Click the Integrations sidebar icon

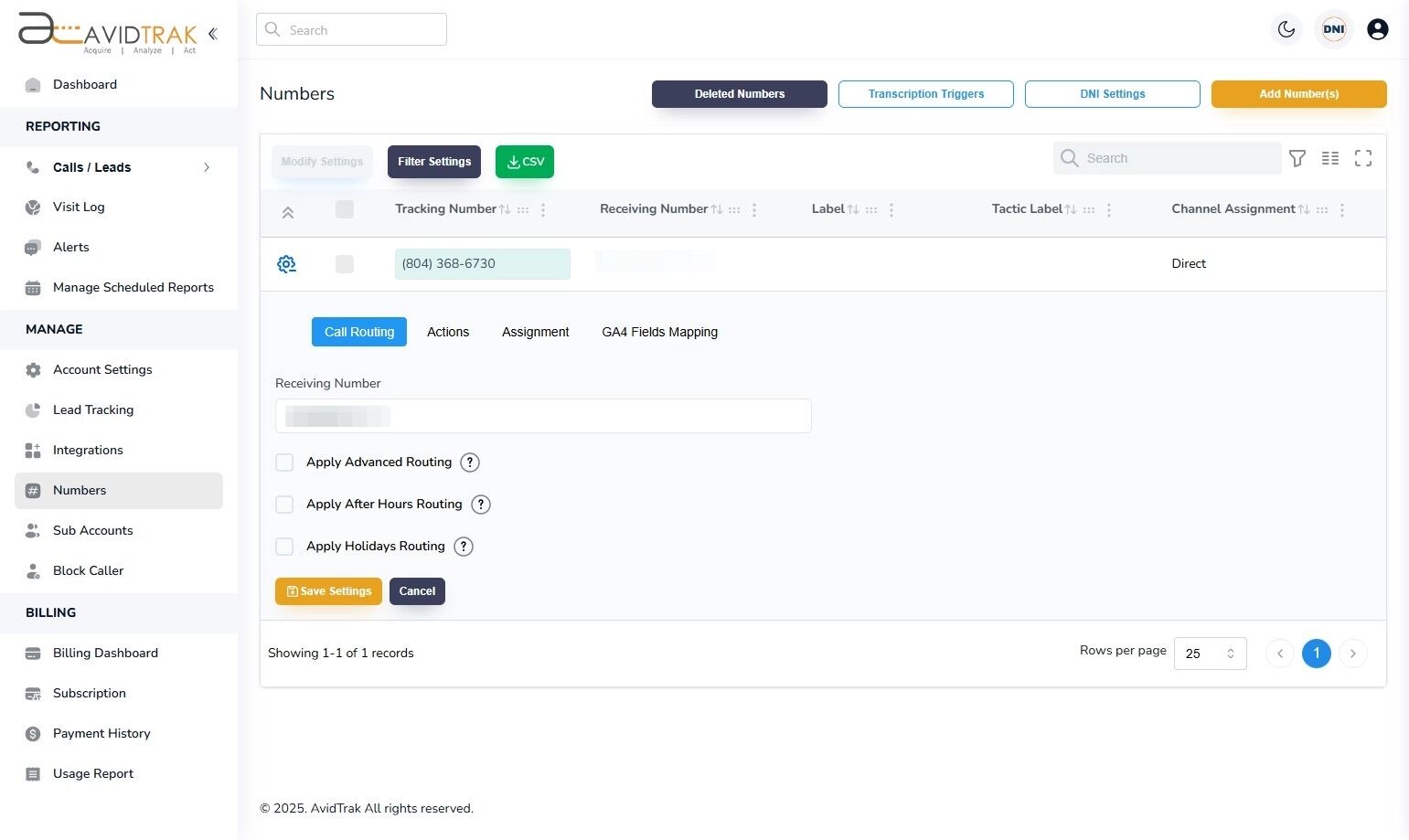(x=33, y=451)
